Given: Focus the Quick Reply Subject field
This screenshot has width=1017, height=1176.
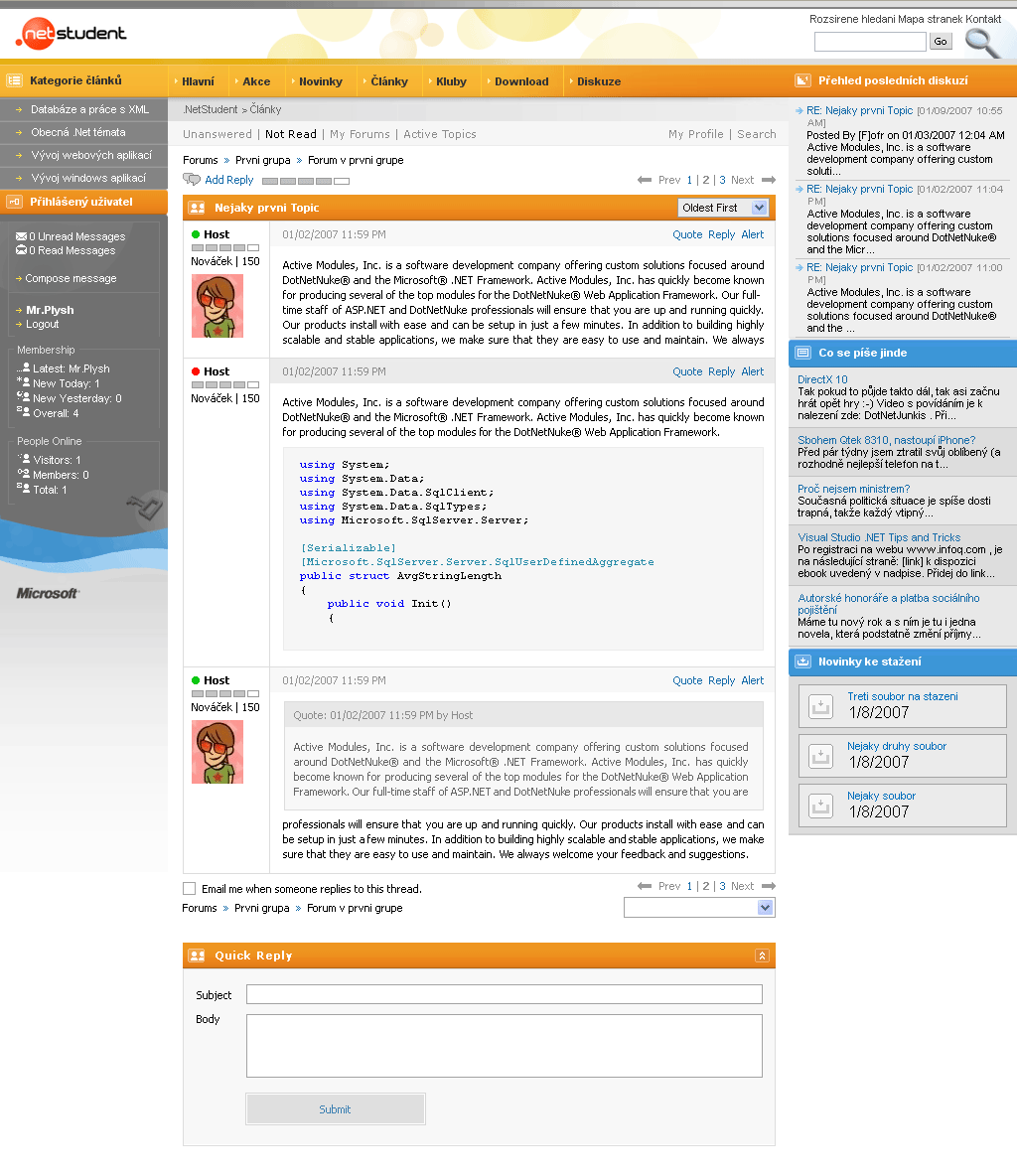Looking at the screenshot, I should [x=504, y=994].
